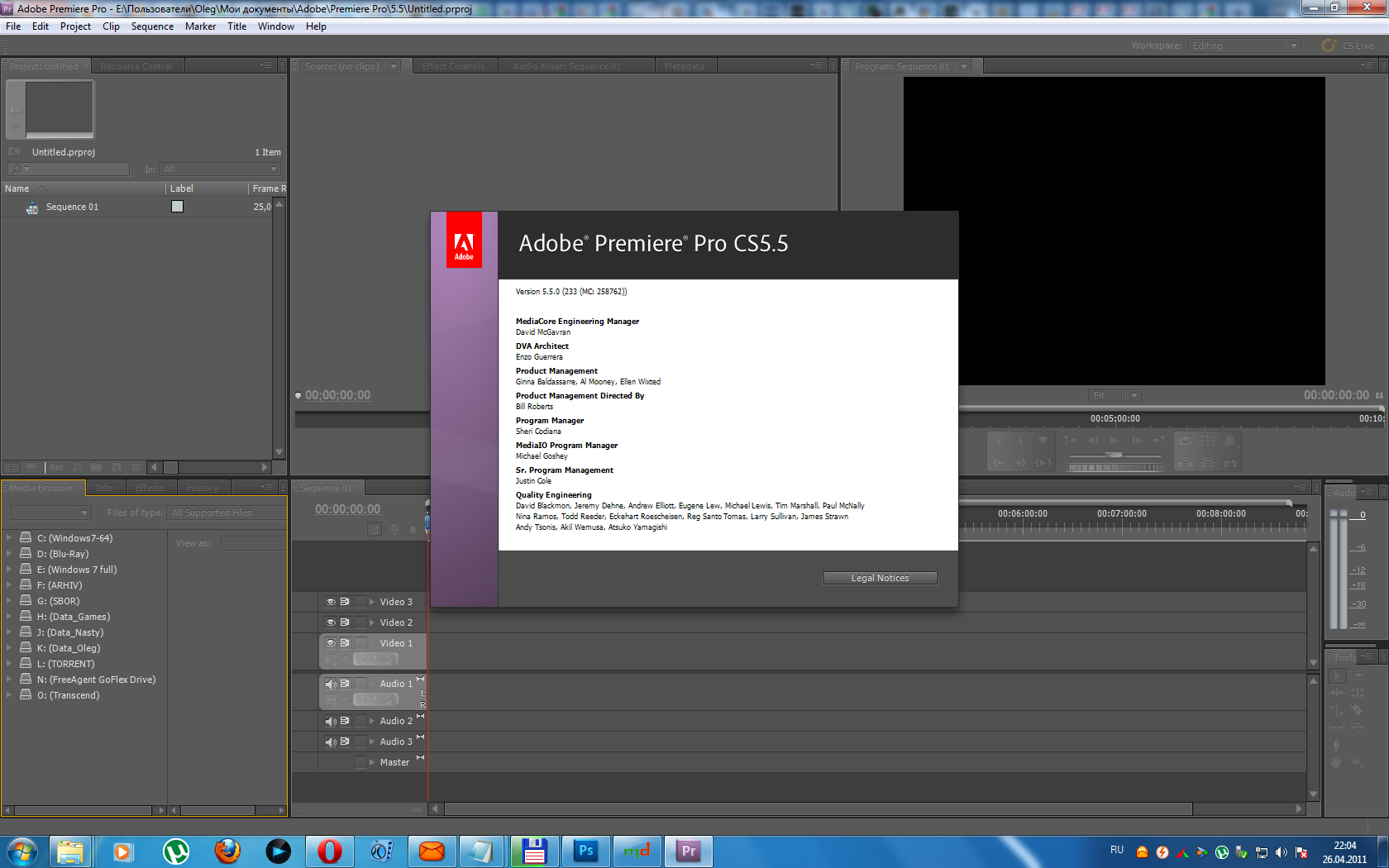The width and height of the screenshot is (1389, 868).
Task: Click Export Frame camera icon
Action: [x=1230, y=464]
